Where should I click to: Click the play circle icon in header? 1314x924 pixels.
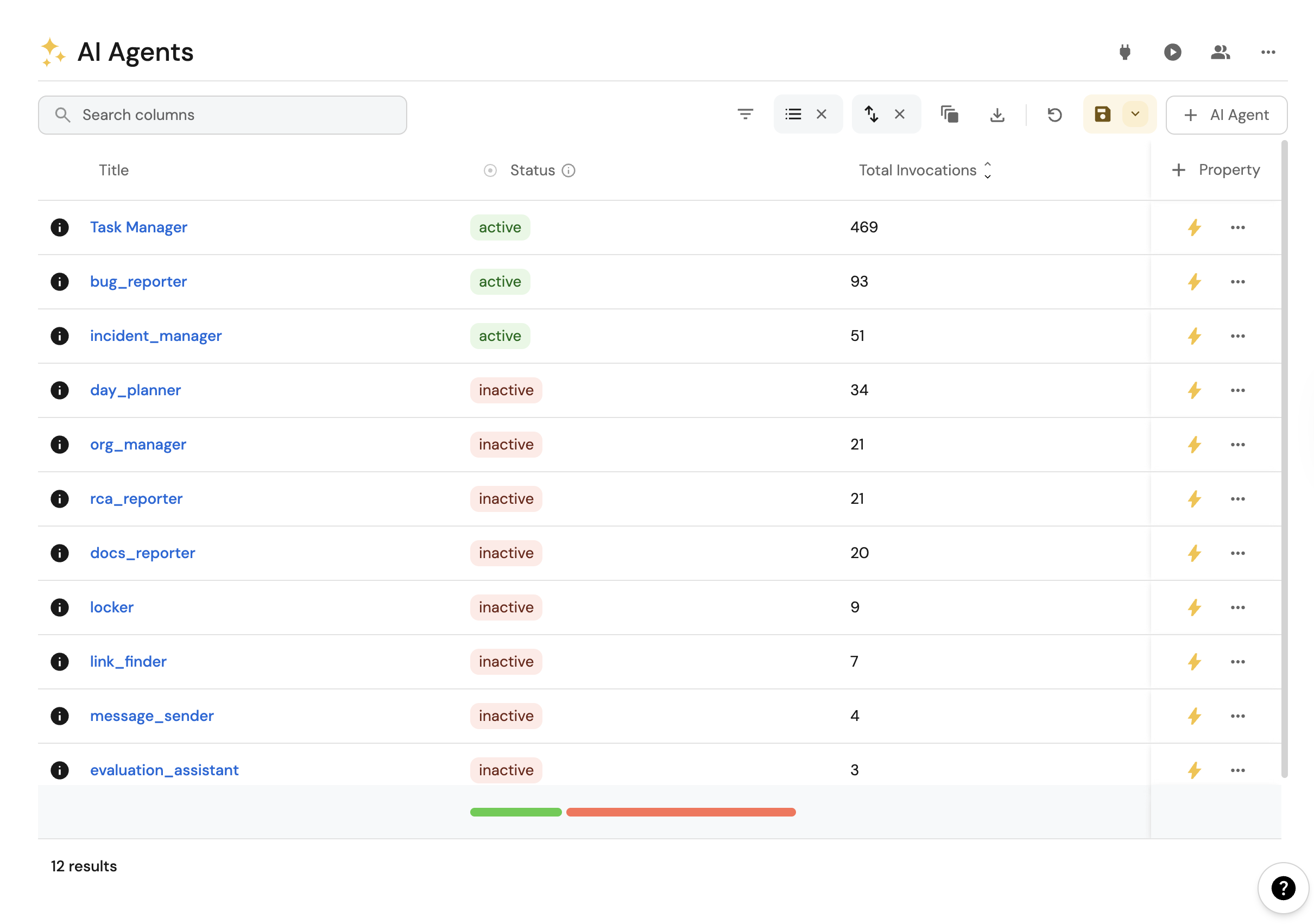pos(1172,52)
